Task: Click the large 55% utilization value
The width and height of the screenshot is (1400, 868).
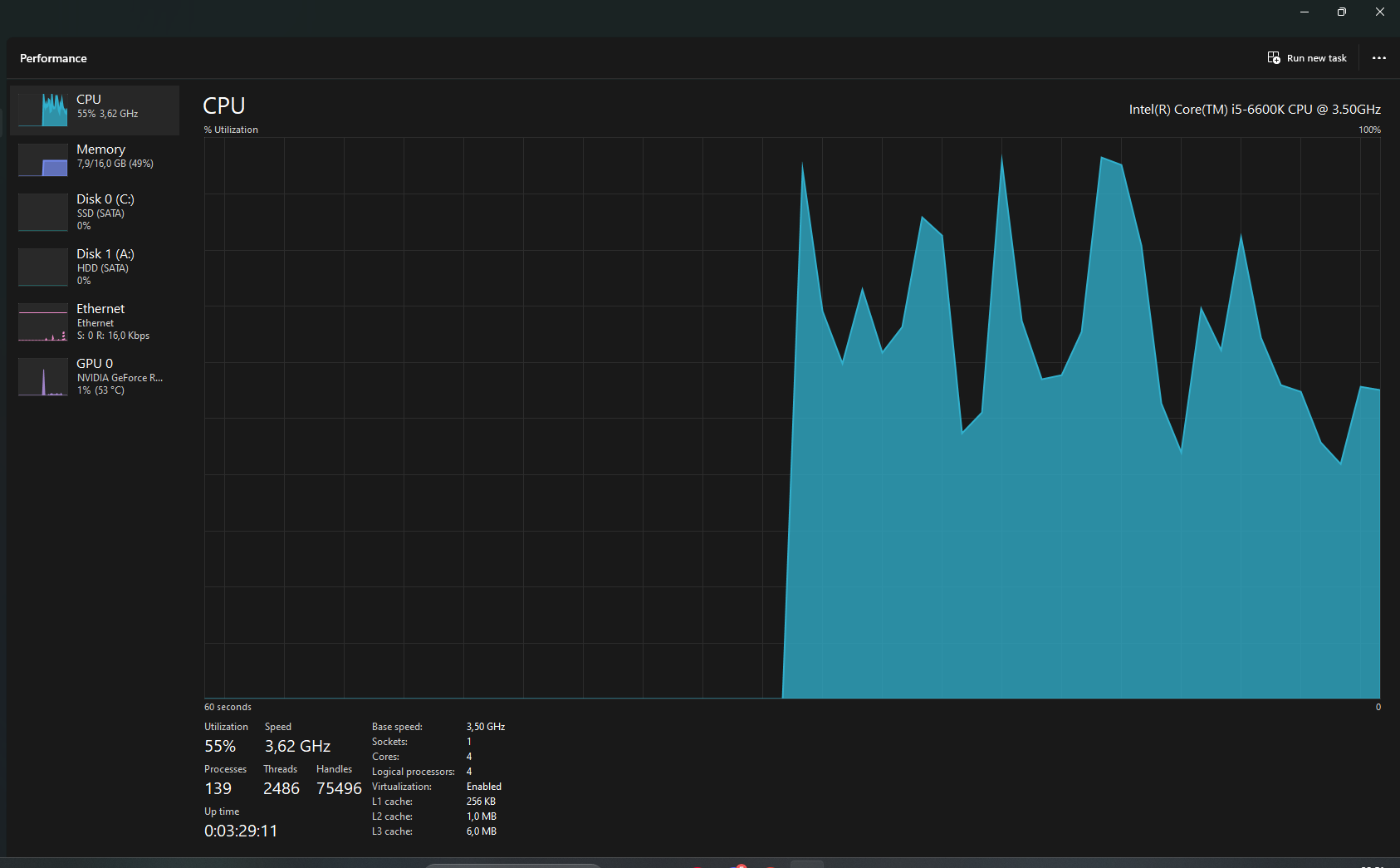Action: click(220, 746)
